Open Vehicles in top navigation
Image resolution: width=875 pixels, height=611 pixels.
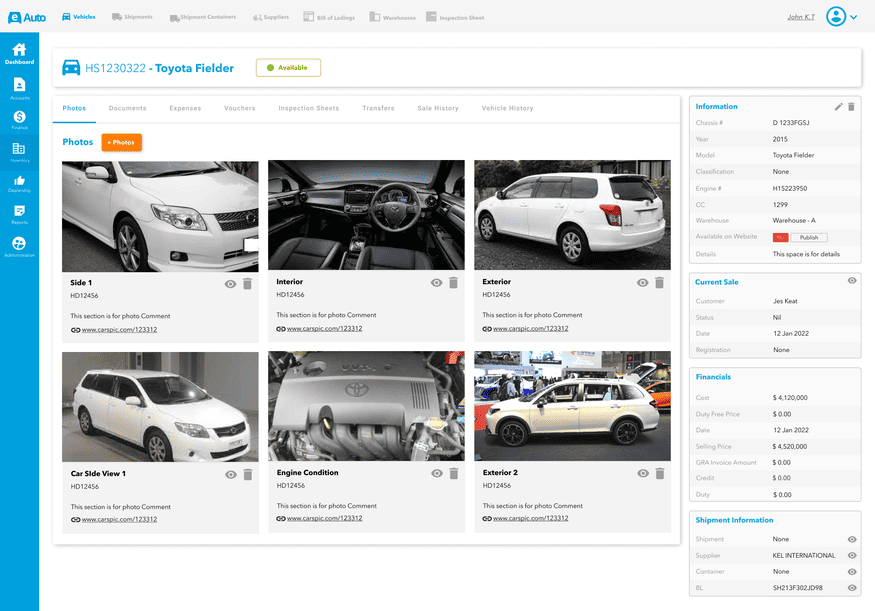click(x=78, y=17)
